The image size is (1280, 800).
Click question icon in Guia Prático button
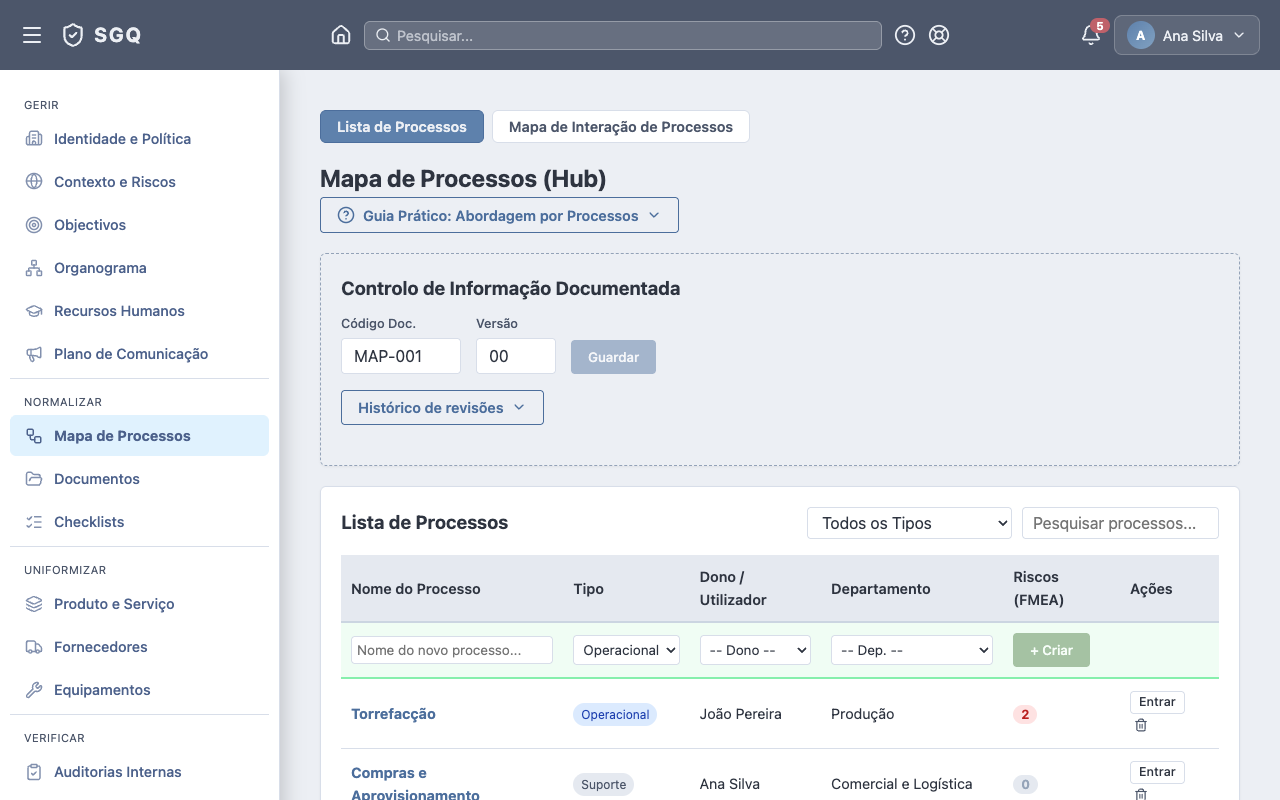tap(346, 215)
